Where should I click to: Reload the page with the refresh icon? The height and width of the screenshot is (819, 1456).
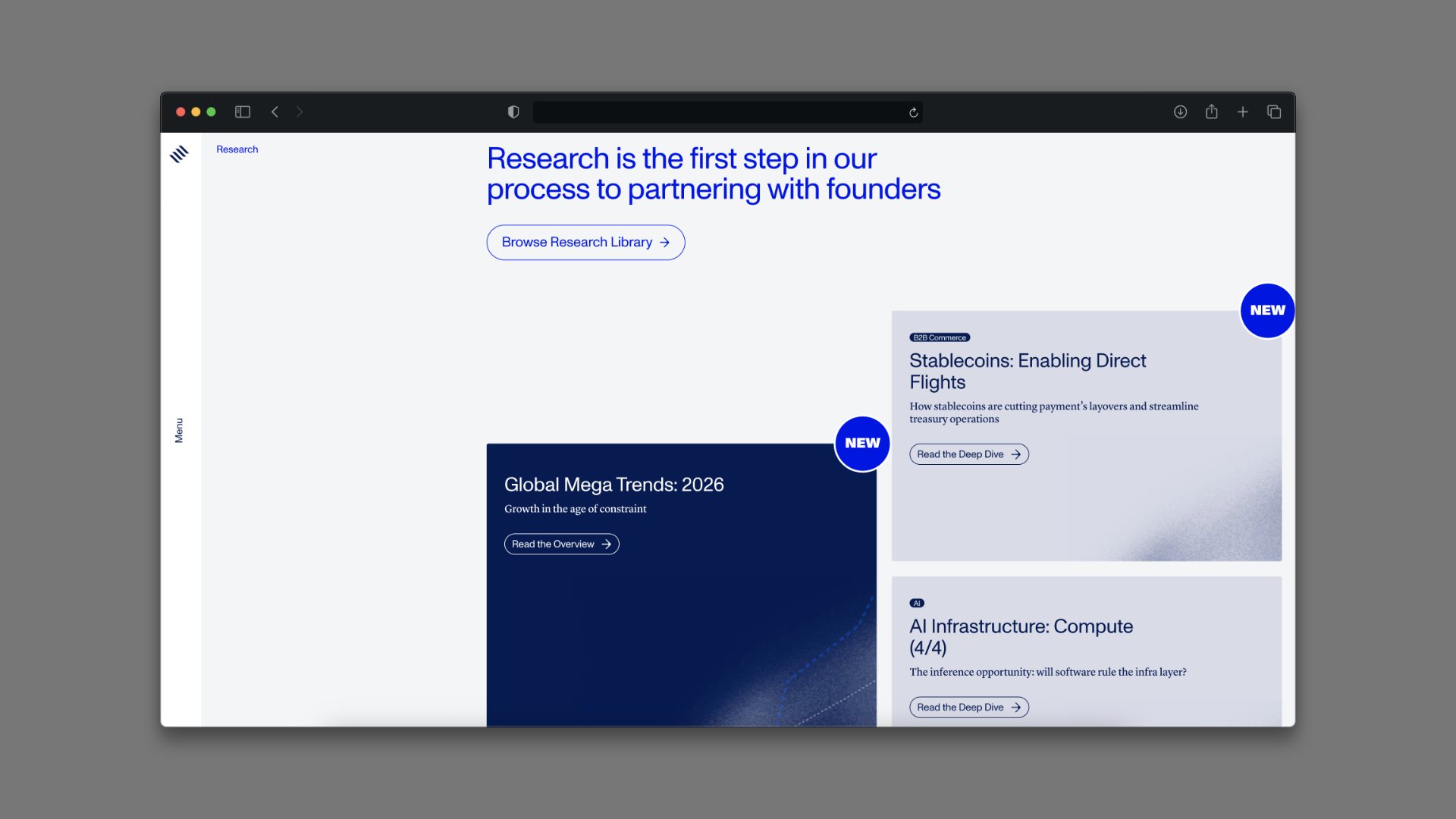[913, 112]
